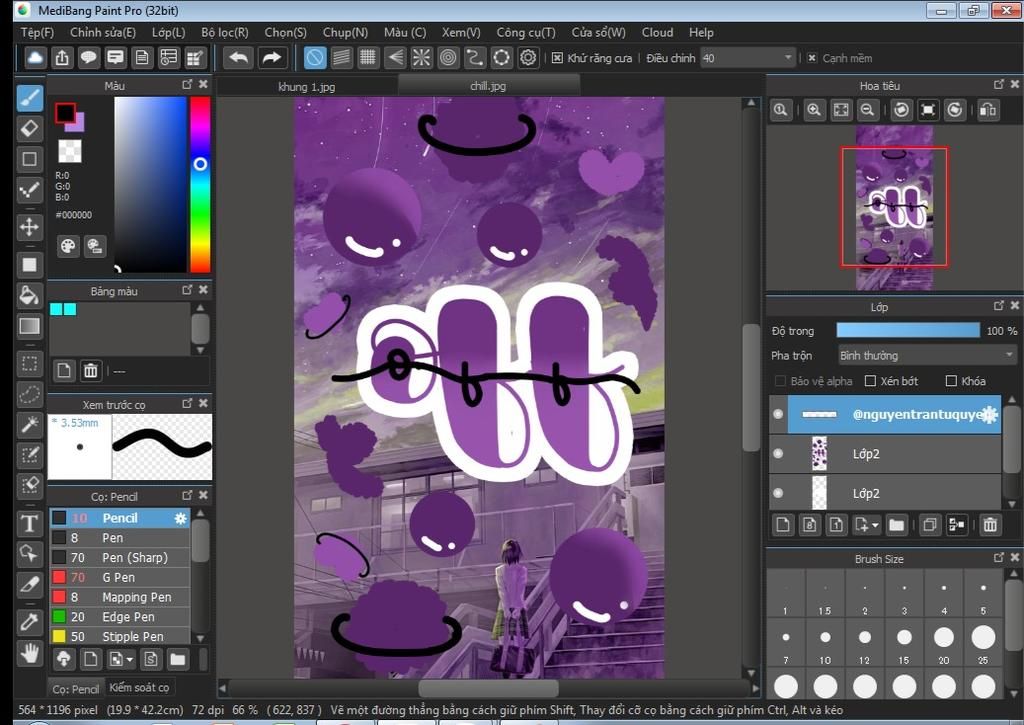
Task: Turn on Crisscross grid snap
Action: pyautogui.click(x=368, y=57)
